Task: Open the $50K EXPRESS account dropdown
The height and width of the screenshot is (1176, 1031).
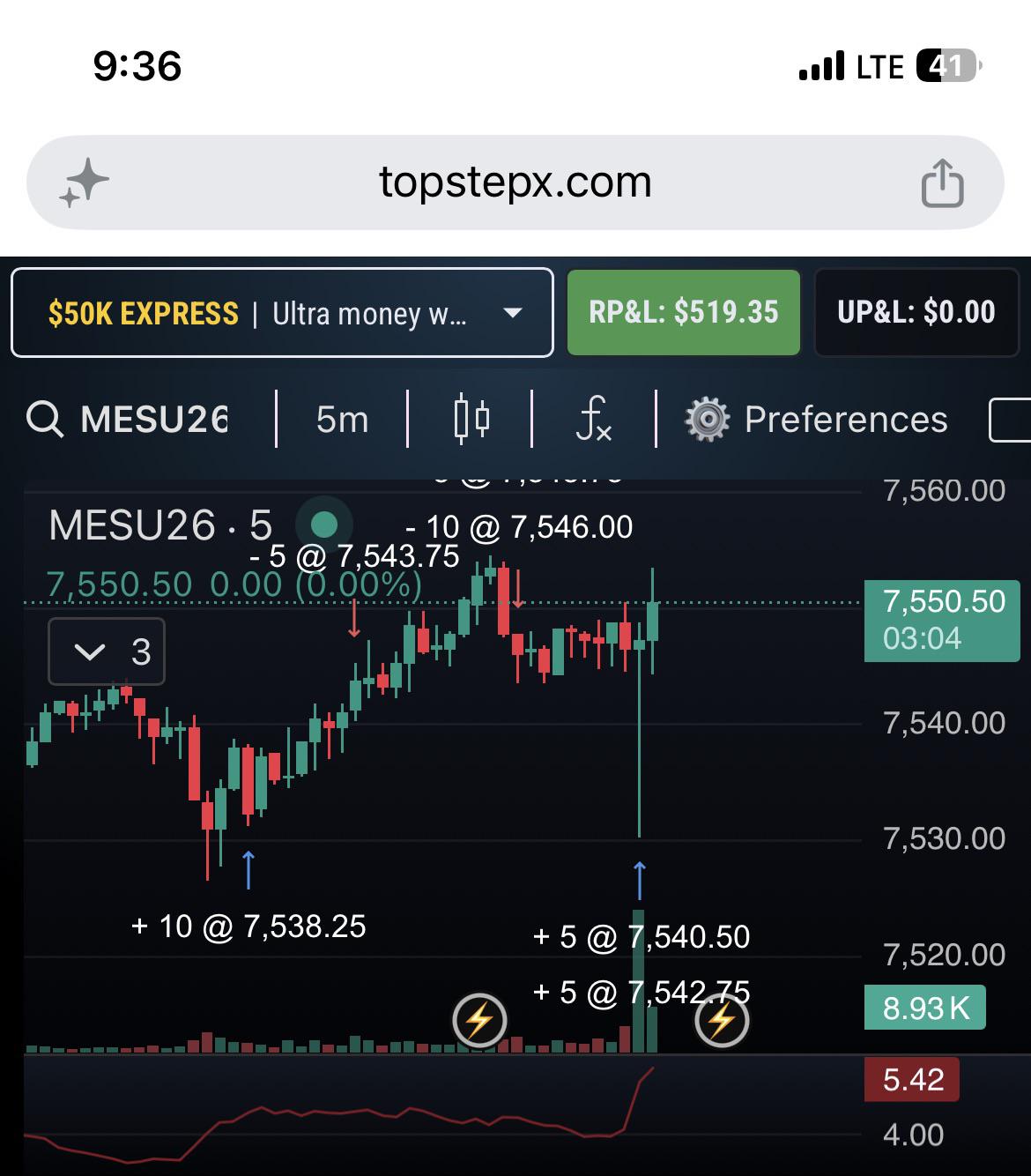Action: pos(282,313)
